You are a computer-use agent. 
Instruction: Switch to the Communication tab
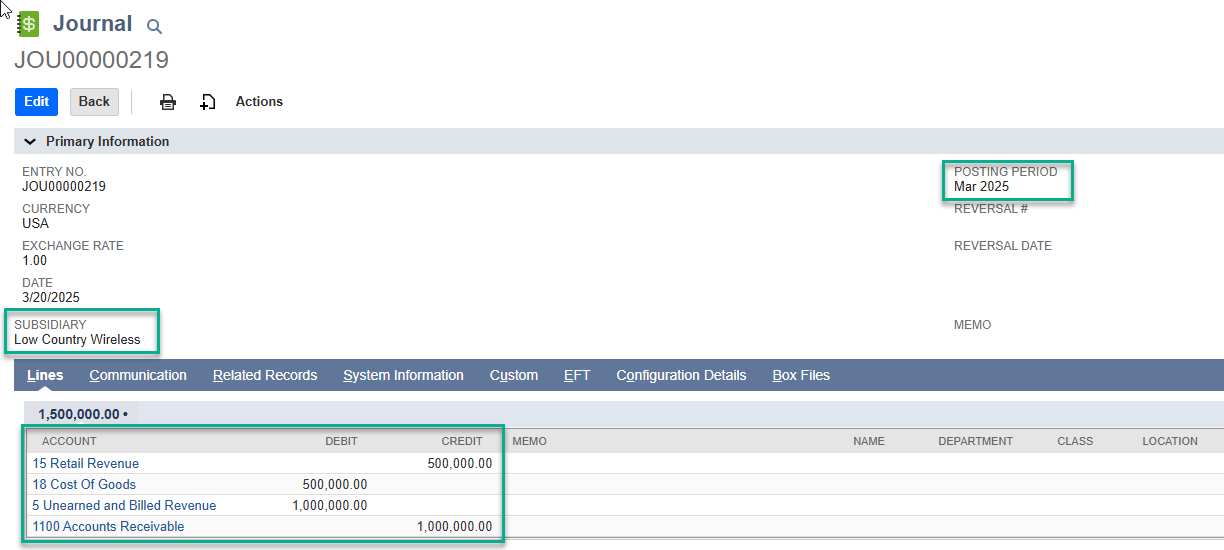pos(138,376)
